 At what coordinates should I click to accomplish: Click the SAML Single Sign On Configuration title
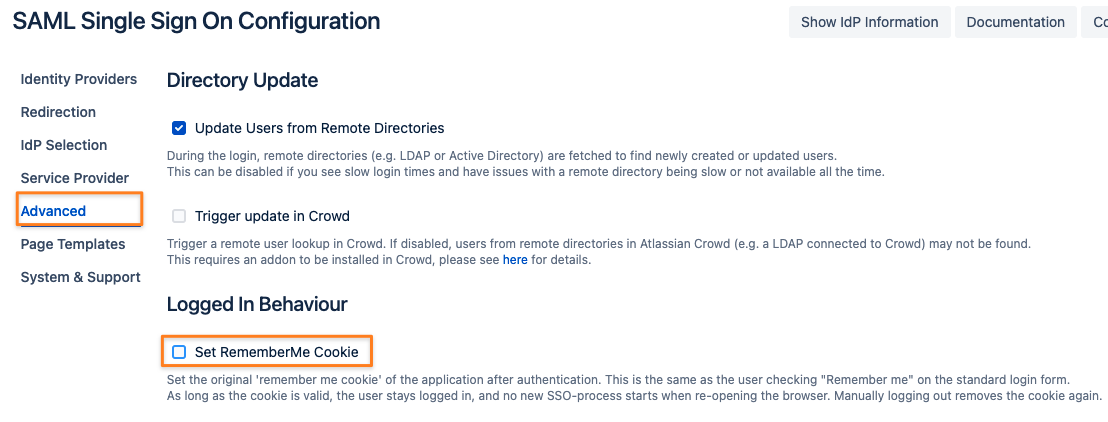coord(196,21)
